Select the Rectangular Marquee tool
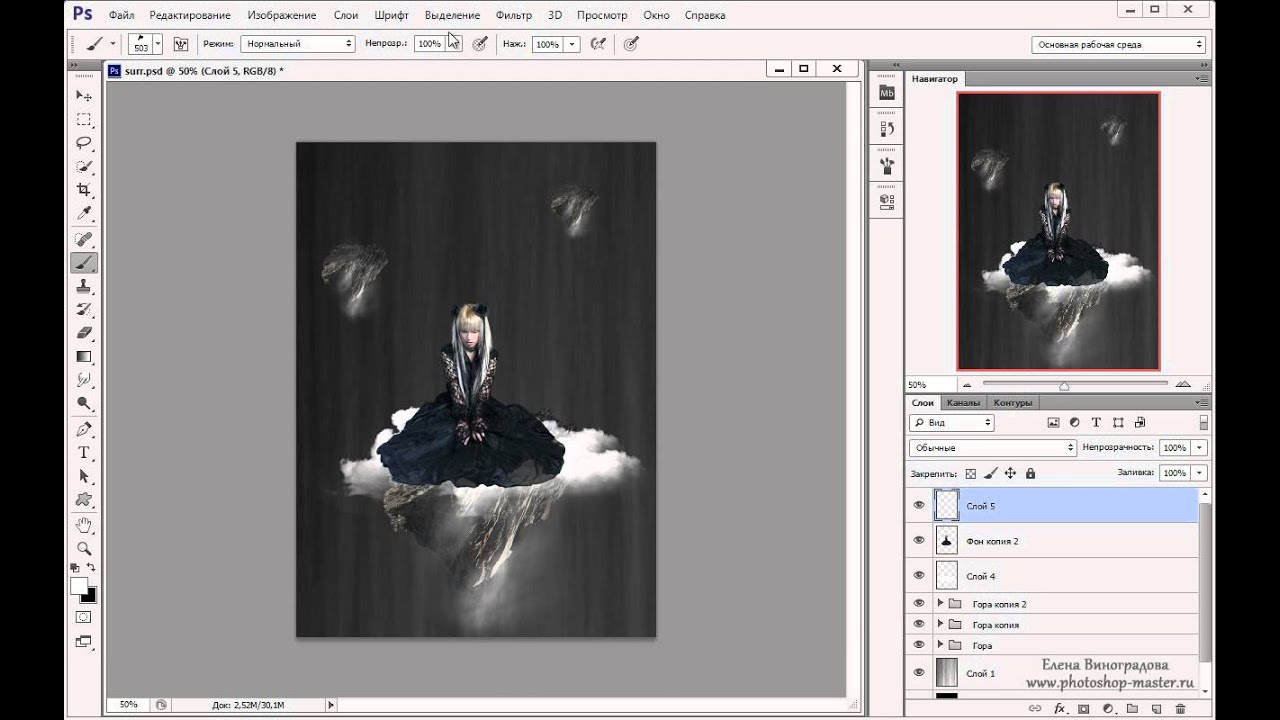Screen dimensions: 1280x720 point(84,119)
